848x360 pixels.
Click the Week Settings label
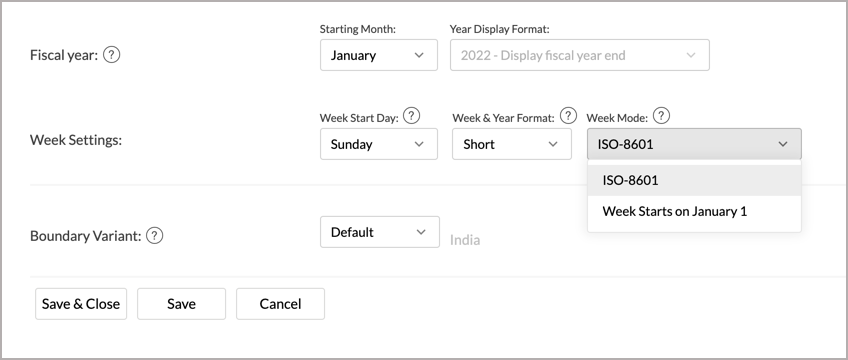76,140
